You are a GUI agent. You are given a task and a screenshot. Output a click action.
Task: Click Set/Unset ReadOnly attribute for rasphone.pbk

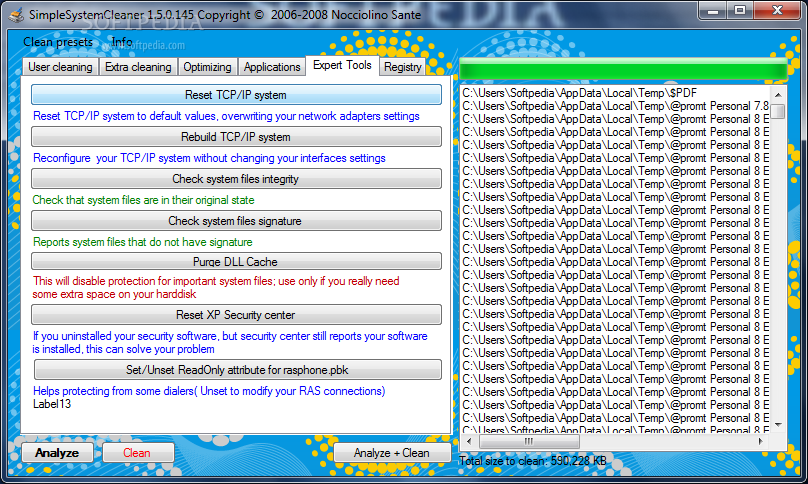coord(238,370)
